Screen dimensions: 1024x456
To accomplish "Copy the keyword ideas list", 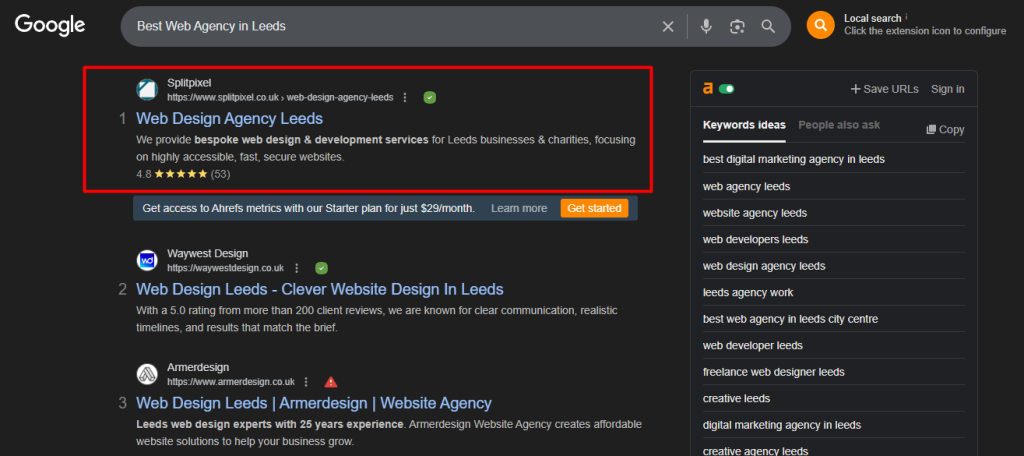I will click(x=945, y=129).
